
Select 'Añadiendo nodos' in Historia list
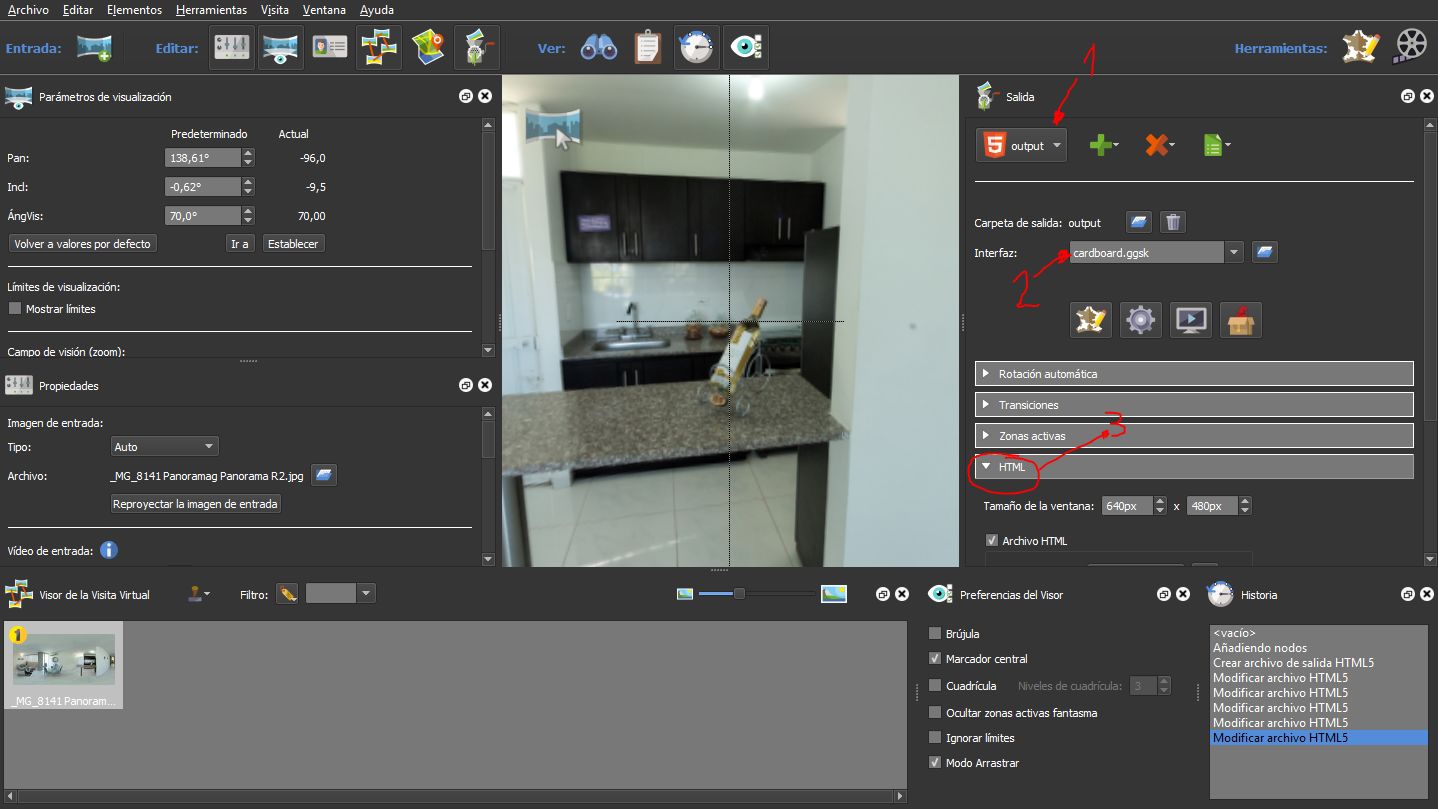(1260, 647)
